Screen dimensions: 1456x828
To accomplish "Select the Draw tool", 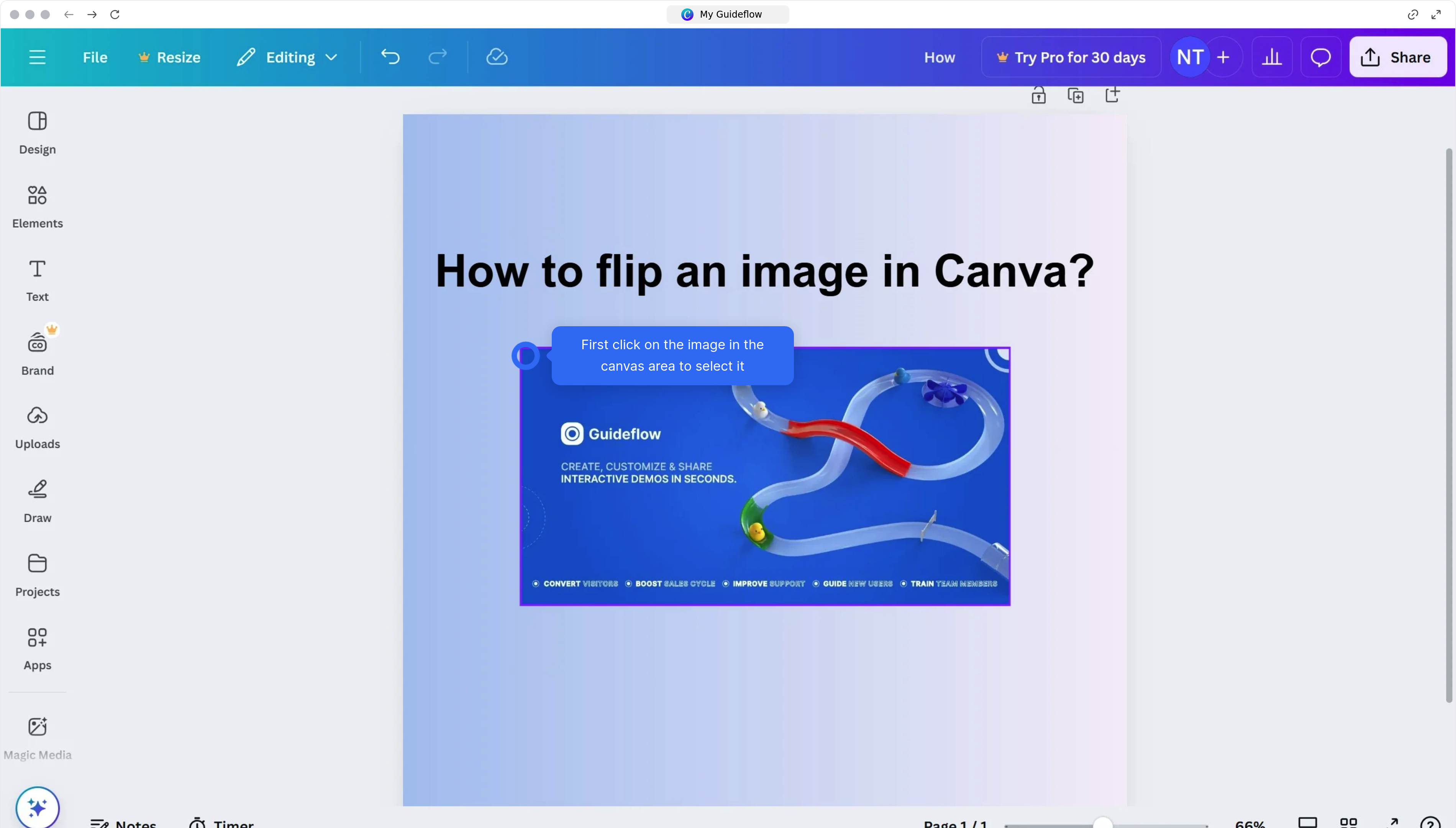I will point(38,501).
